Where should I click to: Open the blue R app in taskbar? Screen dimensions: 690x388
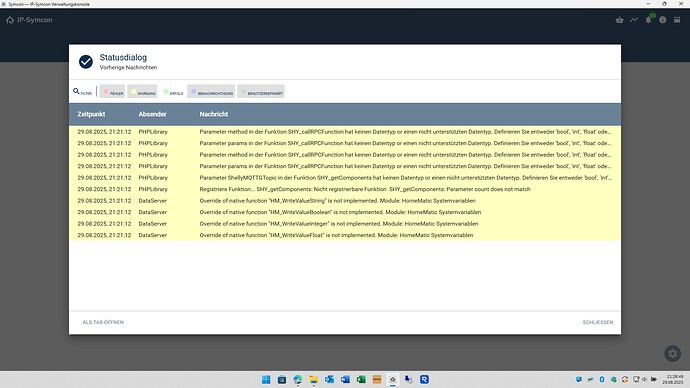pyautogui.click(x=425, y=380)
